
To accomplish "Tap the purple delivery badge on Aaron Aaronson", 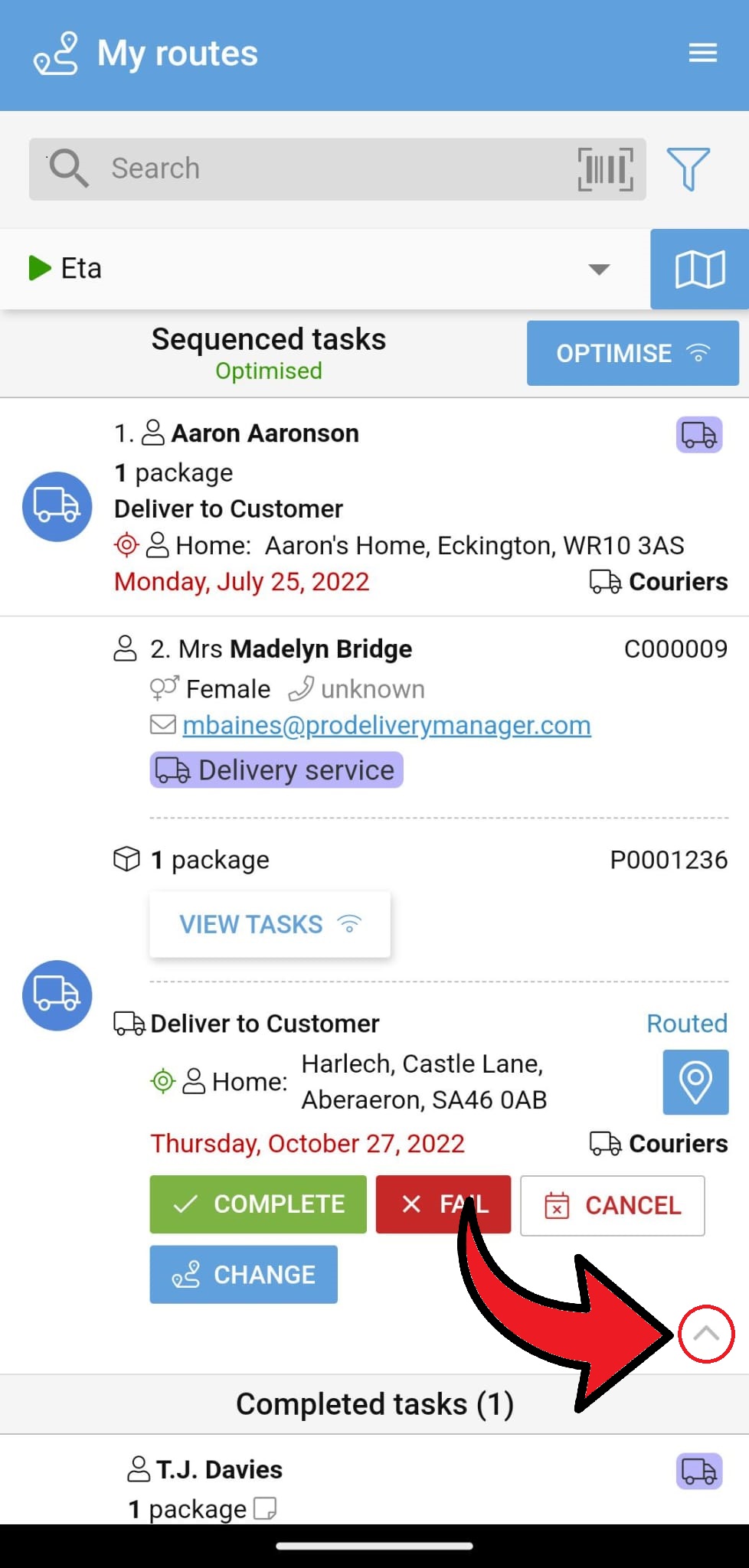I will [698, 435].
